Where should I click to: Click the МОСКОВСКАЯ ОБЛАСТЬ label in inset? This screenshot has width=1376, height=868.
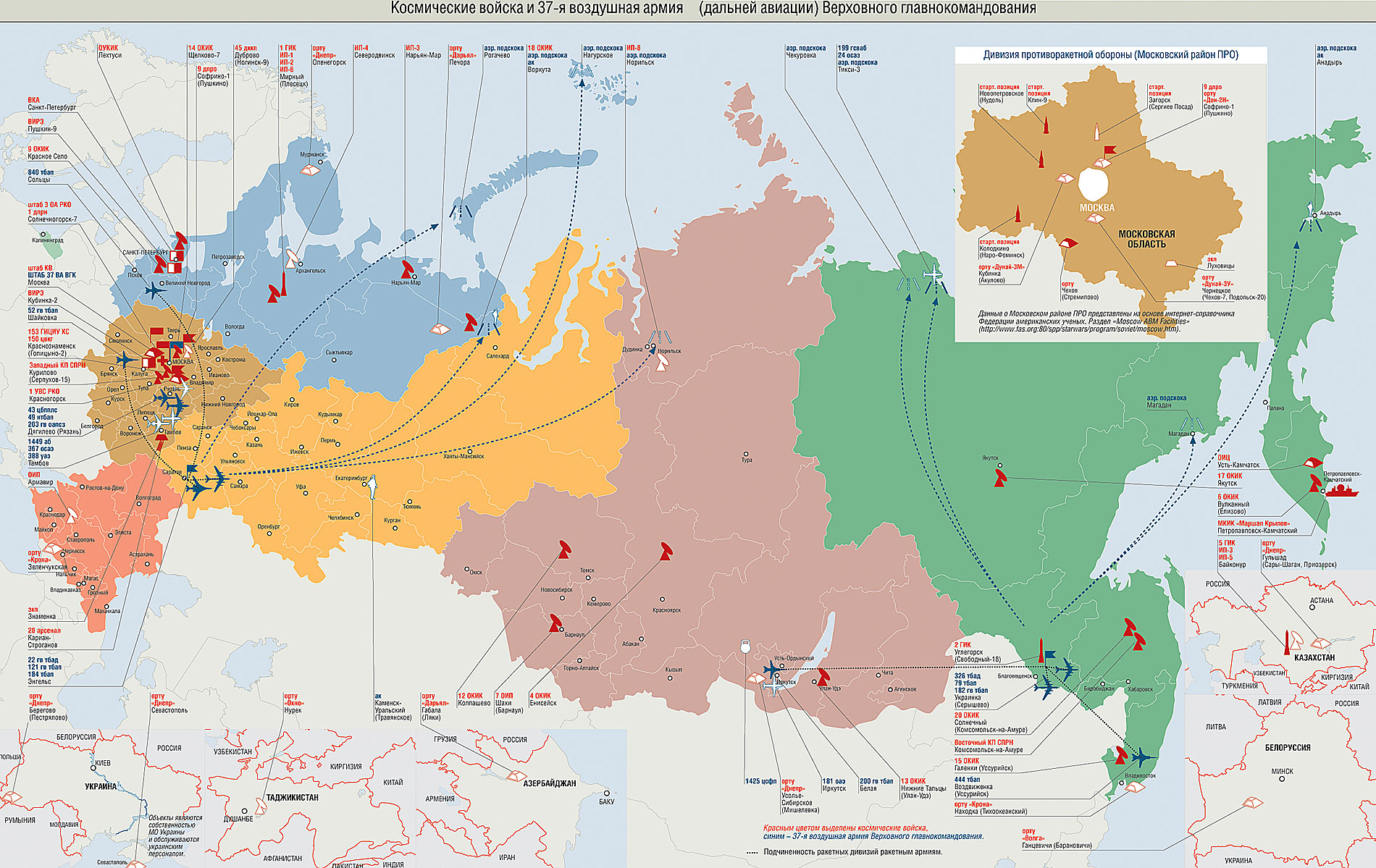[x=1146, y=239]
